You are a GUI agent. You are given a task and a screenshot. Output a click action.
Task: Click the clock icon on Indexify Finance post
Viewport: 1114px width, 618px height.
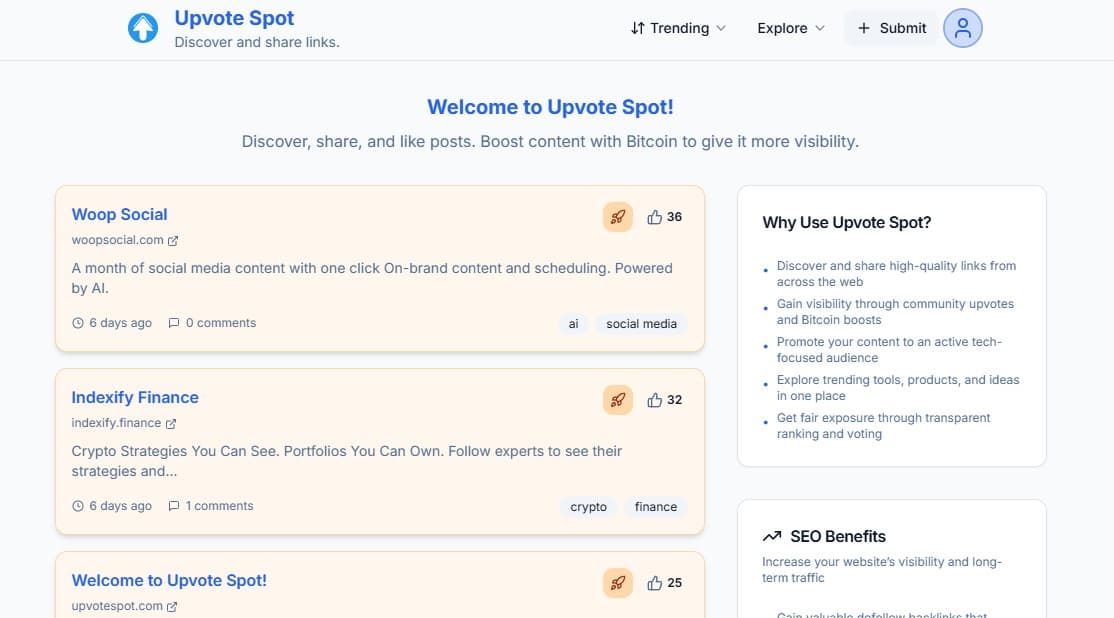pyautogui.click(x=77, y=506)
